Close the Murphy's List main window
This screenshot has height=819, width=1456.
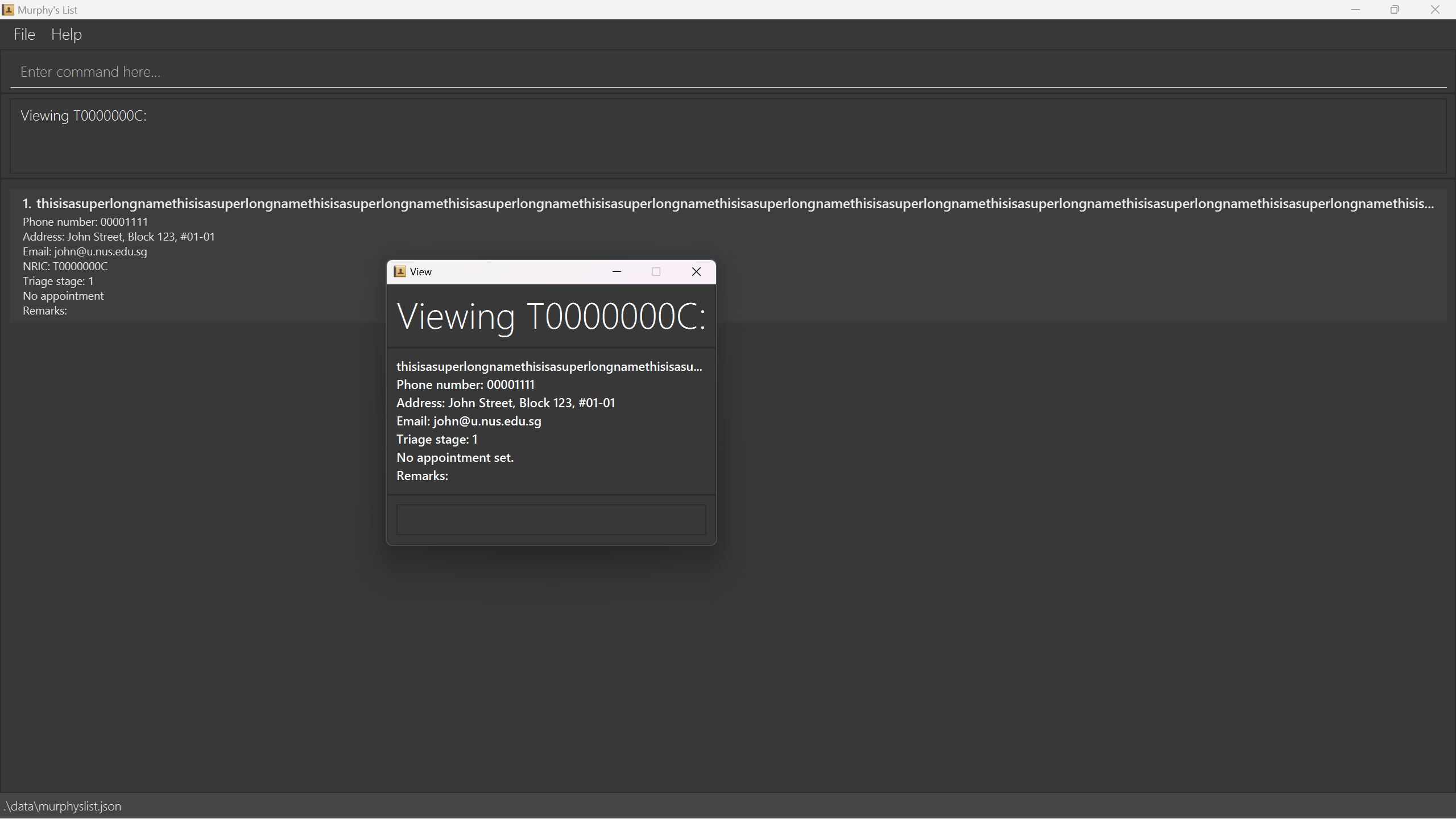1435,10
